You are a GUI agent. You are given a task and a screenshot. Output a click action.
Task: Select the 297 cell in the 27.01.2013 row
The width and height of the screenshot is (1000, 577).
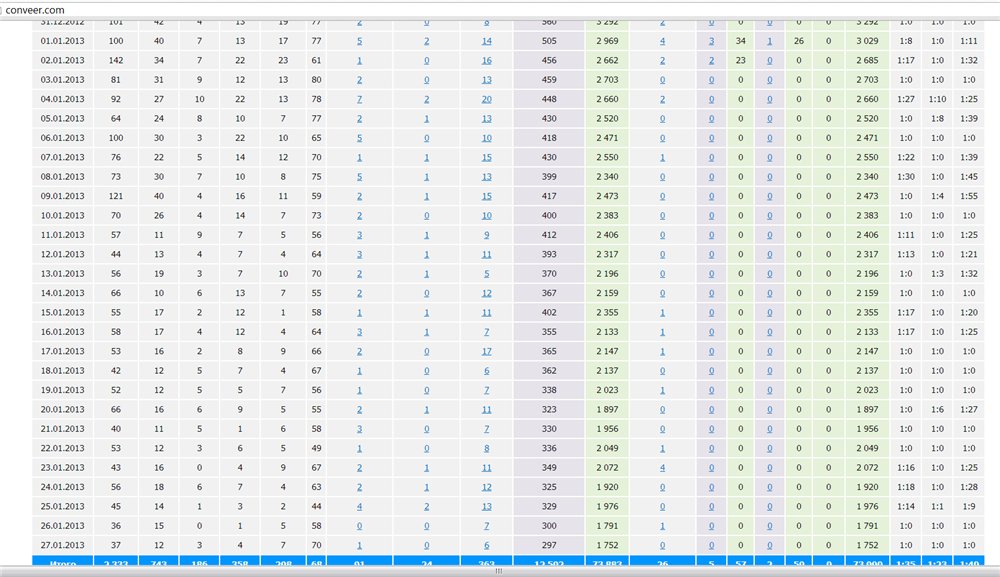pos(549,545)
